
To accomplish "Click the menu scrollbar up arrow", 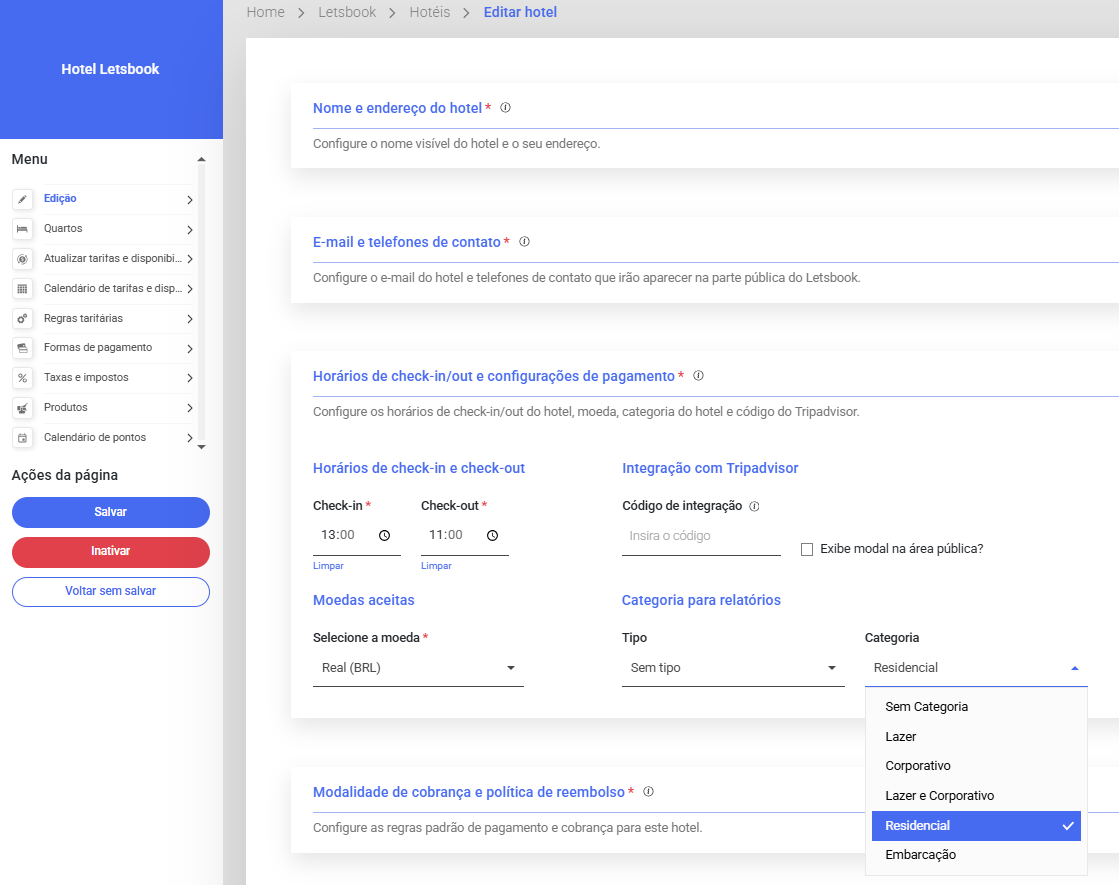I will pyautogui.click(x=201, y=159).
